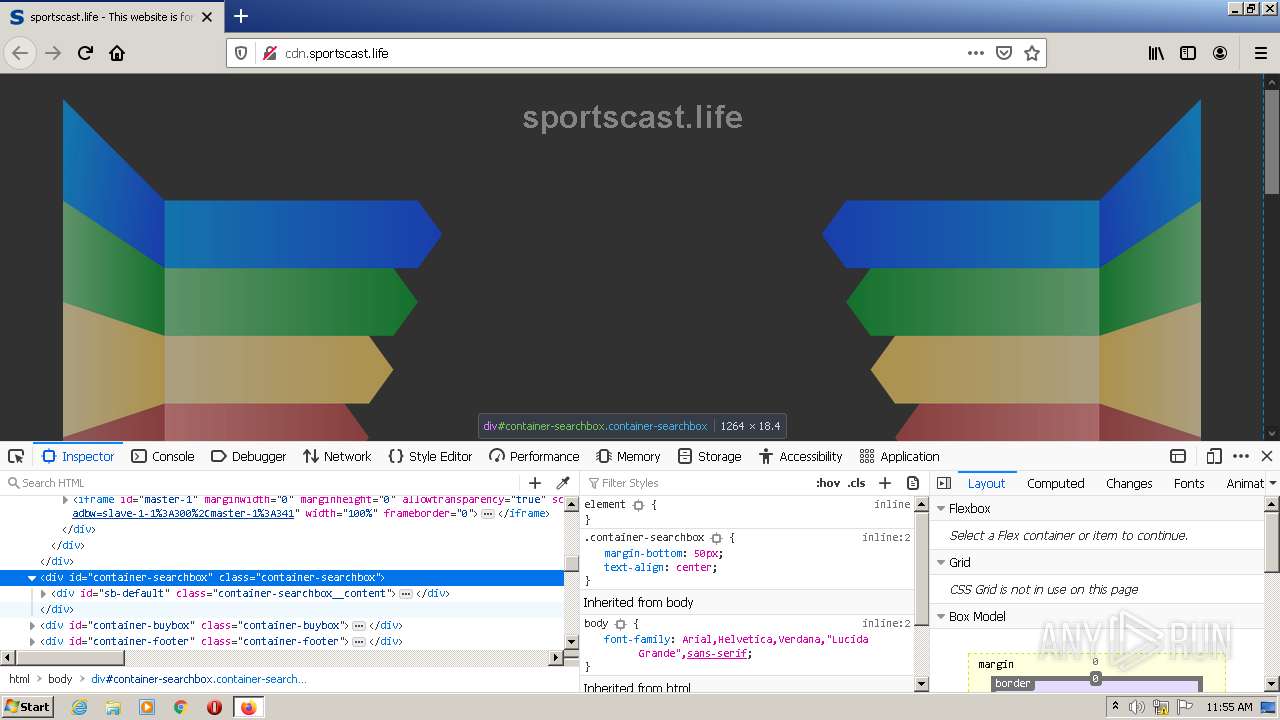Screen dimensions: 1280x720
Task: Open the Storage inspector tab
Action: [709, 456]
